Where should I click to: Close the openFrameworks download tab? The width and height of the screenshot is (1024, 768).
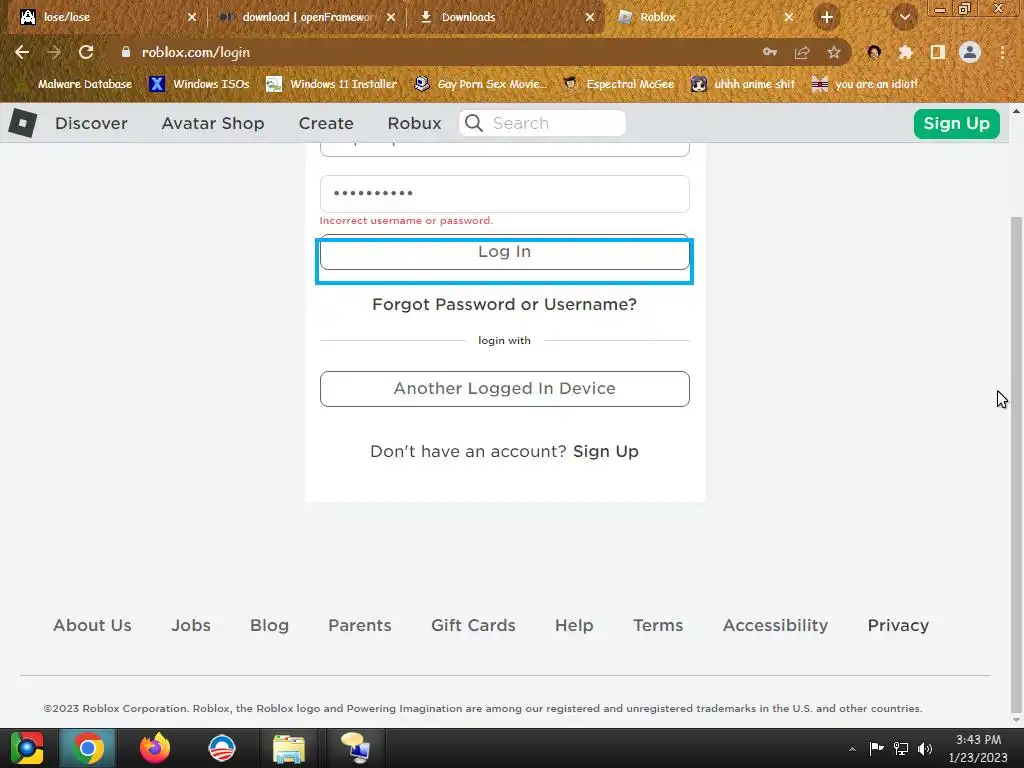click(x=391, y=18)
